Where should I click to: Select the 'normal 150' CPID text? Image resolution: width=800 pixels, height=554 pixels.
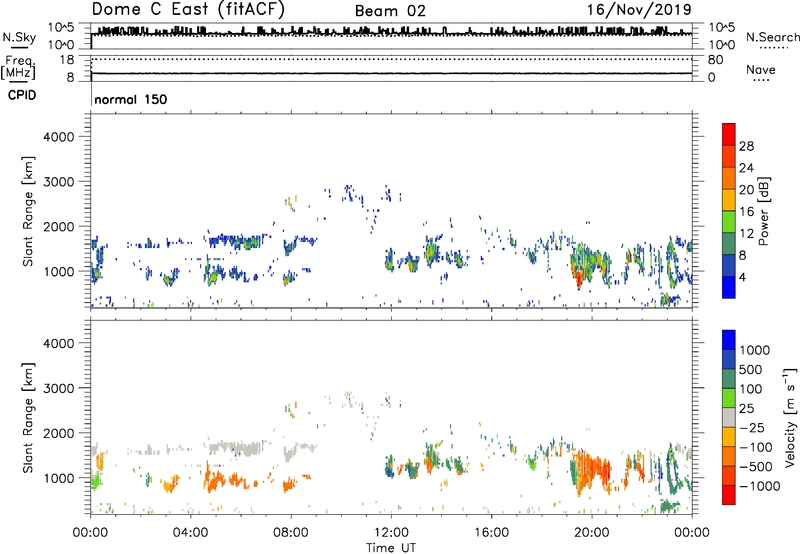tap(131, 99)
